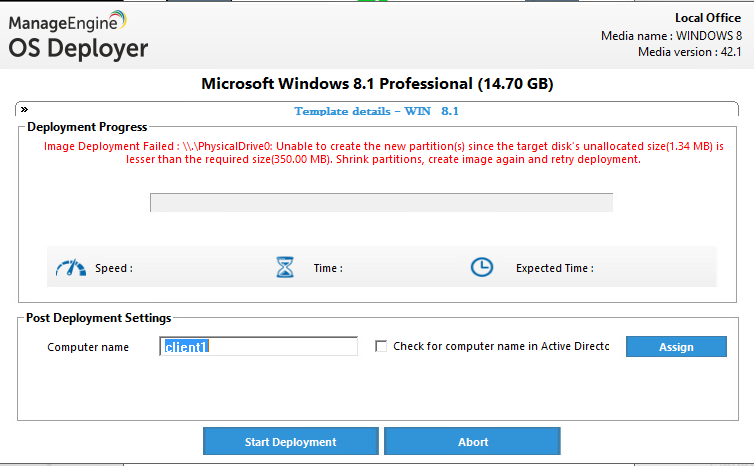Click the Speed : label

(114, 268)
